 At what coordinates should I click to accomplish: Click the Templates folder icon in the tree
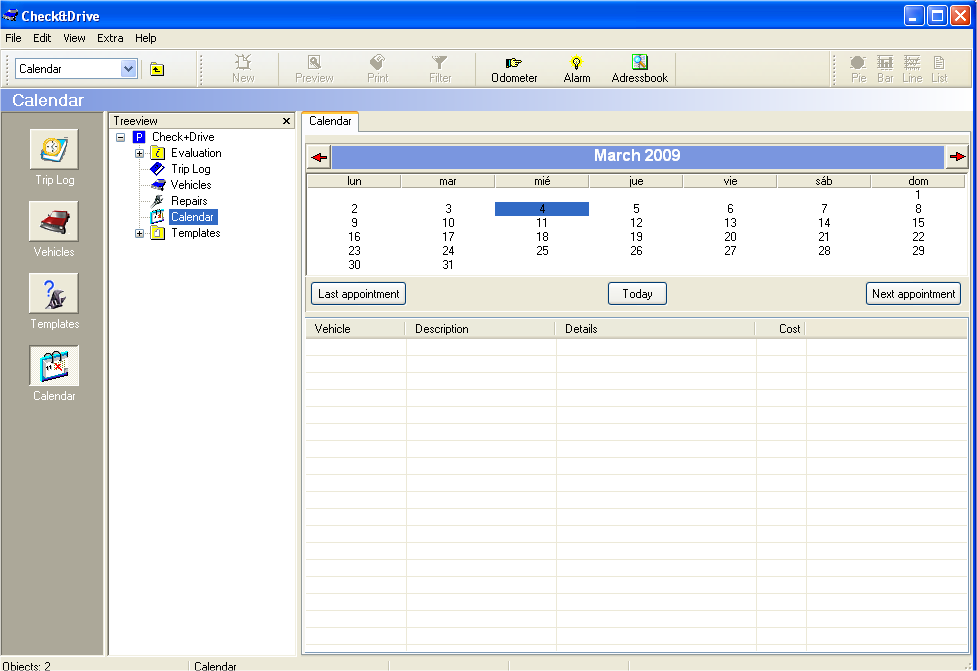coord(158,233)
